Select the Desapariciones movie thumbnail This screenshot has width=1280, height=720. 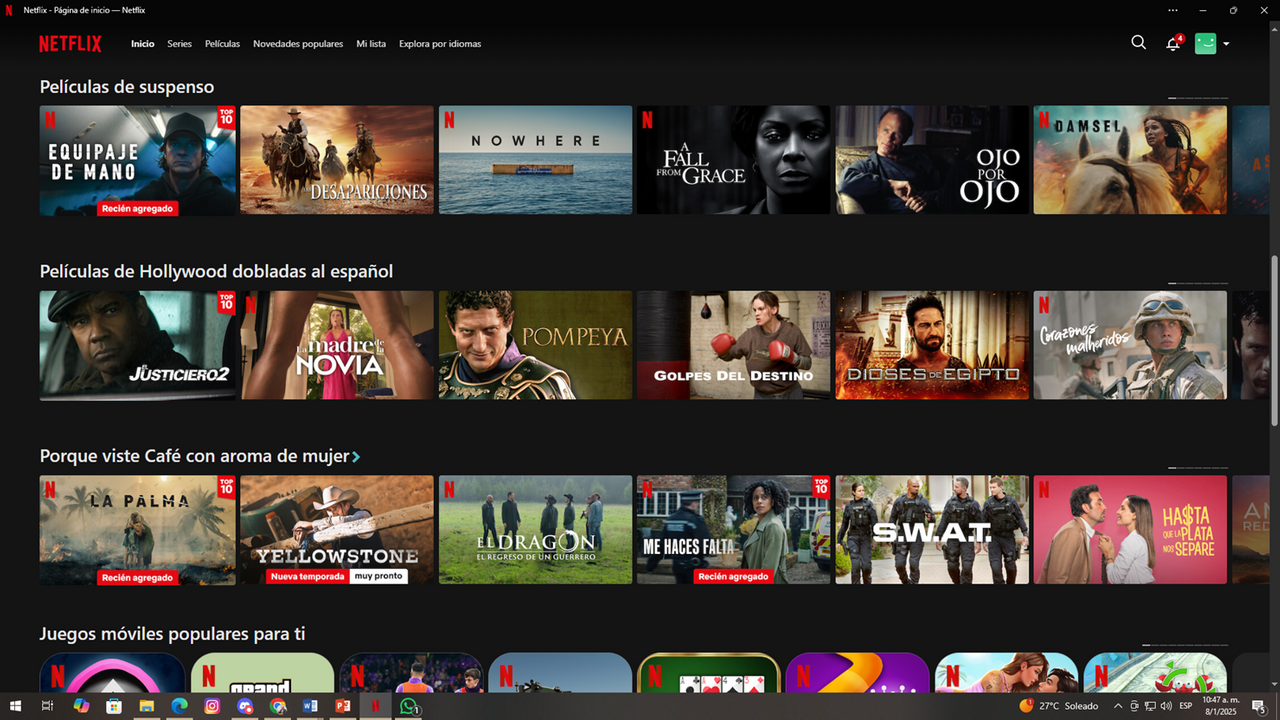coord(337,160)
